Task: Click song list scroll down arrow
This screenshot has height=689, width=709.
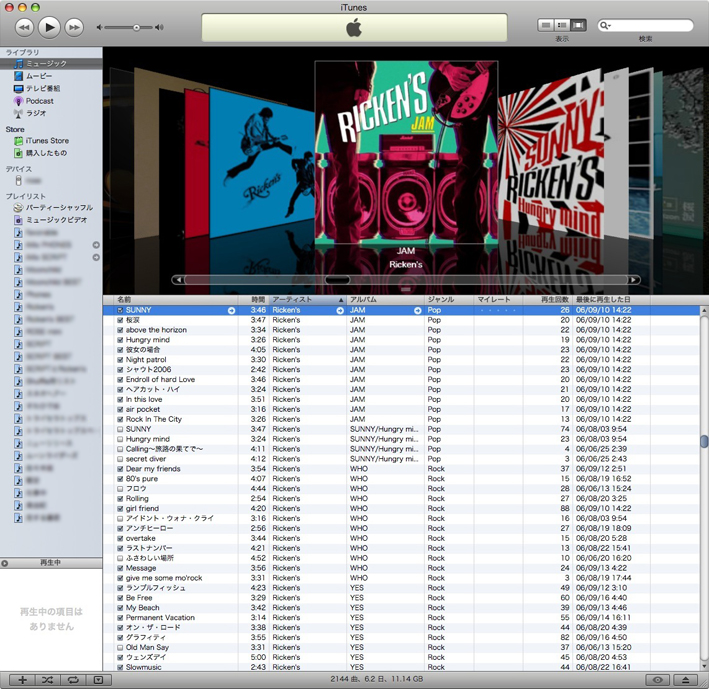Action: (x=704, y=667)
